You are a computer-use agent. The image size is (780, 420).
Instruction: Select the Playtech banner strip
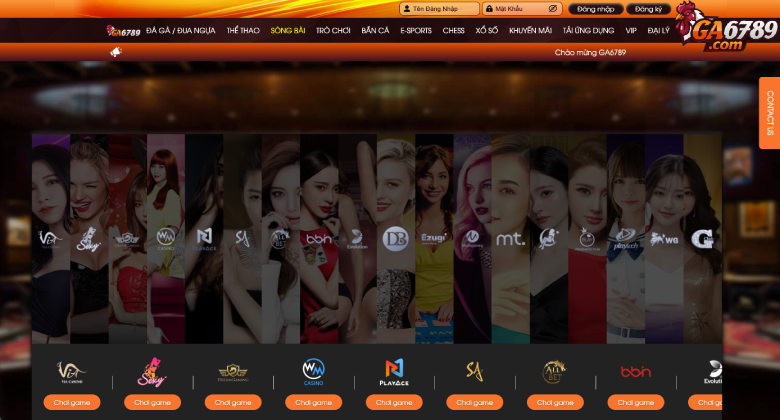[x=625, y=239]
